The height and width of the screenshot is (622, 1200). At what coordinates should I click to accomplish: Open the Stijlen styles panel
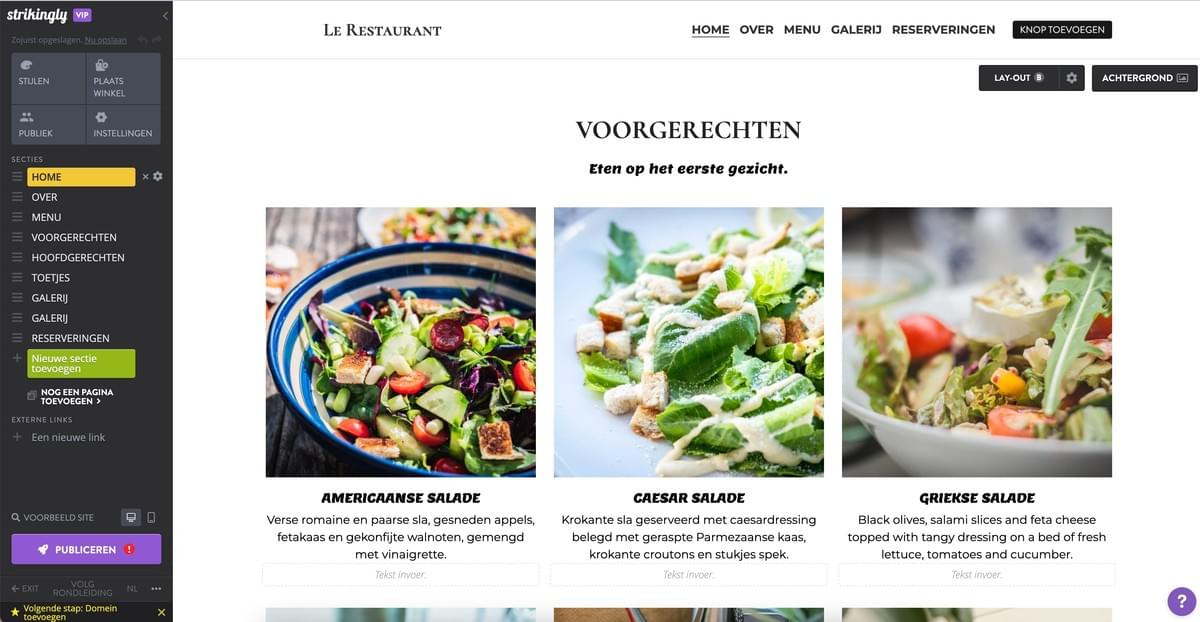[x=48, y=78]
